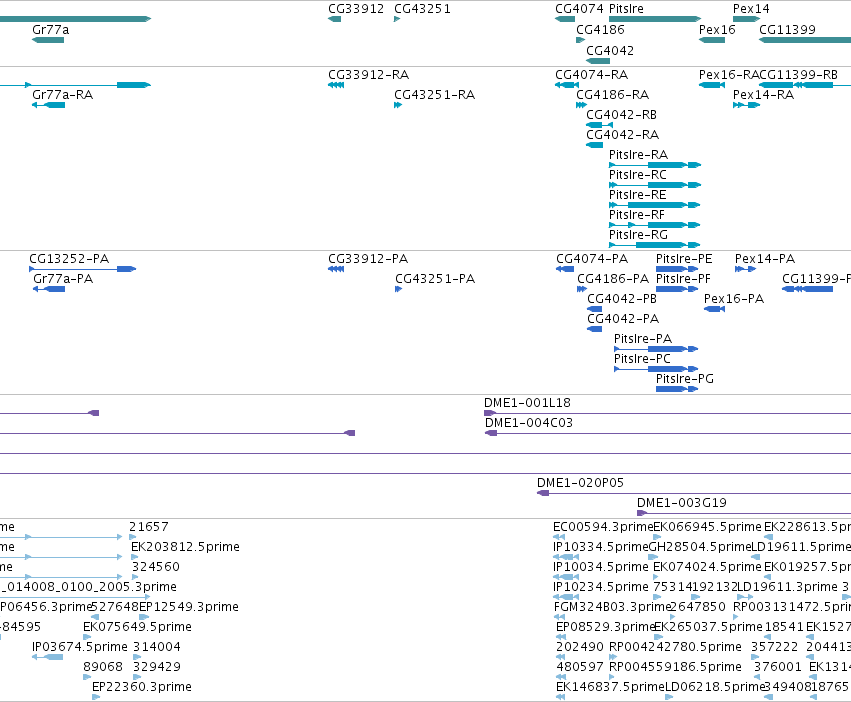Click the 329429 cDNA label
851x702 pixels.
(x=157, y=667)
